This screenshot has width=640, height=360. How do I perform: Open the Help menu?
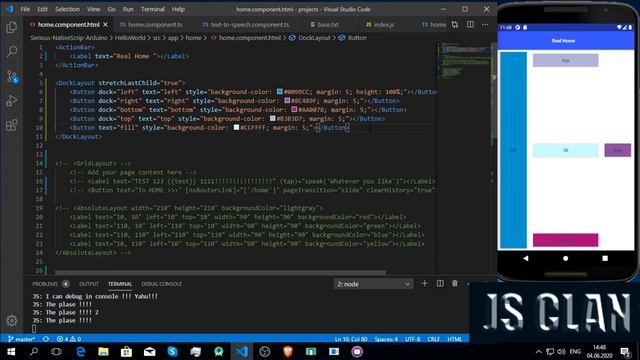(x=178, y=9)
